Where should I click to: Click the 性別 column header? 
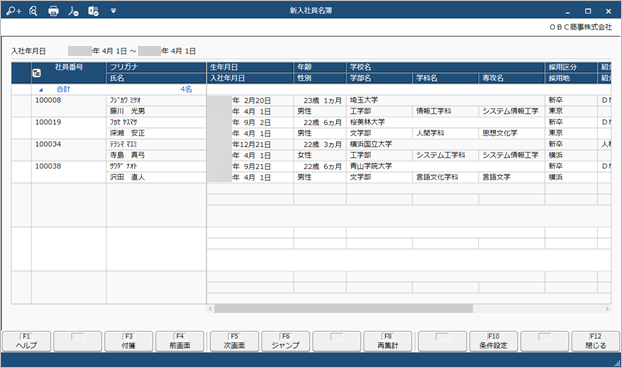(320, 78)
